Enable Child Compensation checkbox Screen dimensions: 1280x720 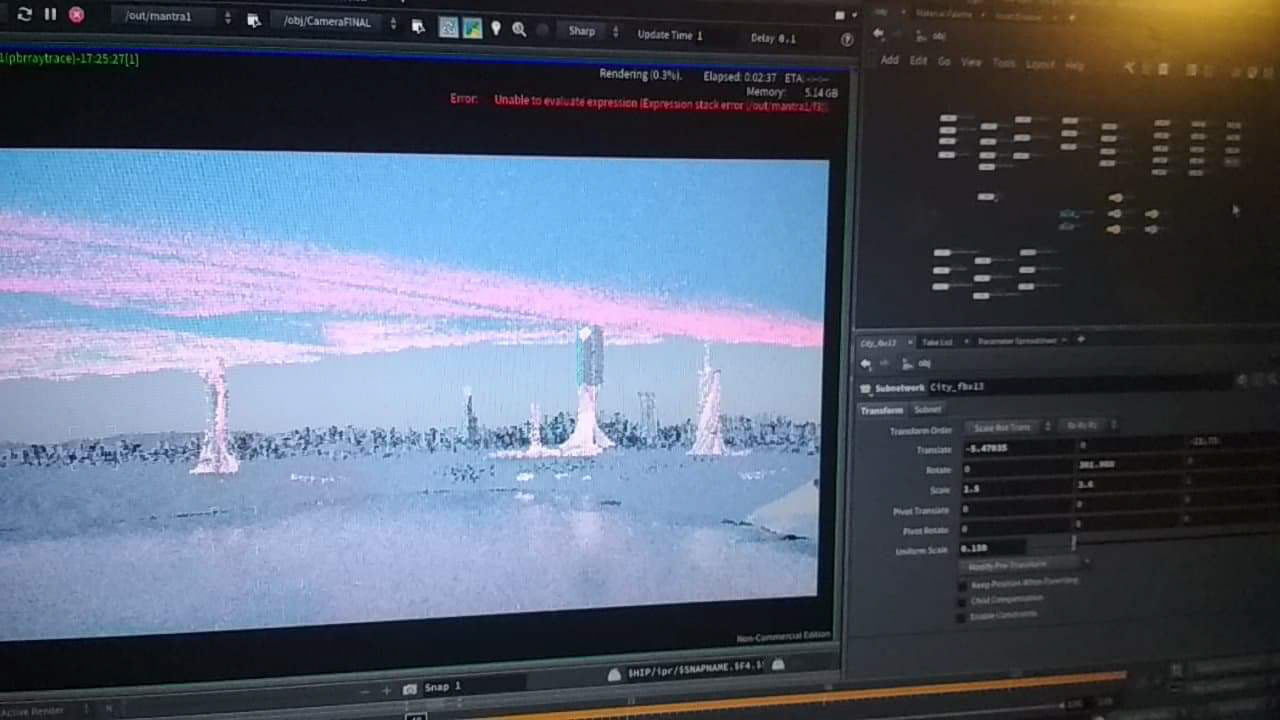963,603
